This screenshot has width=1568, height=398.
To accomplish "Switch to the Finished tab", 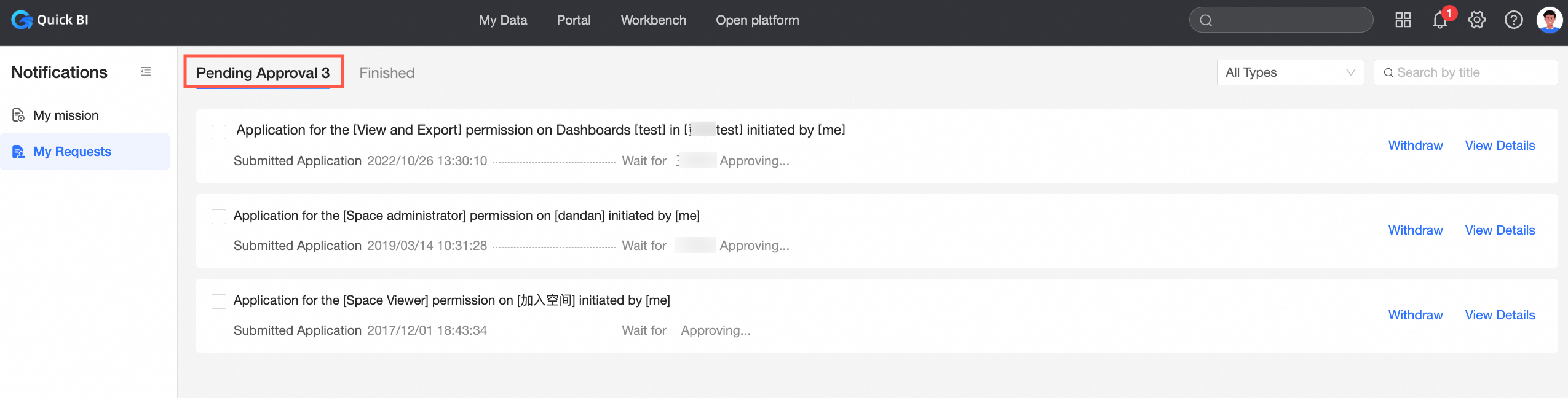I will [387, 73].
